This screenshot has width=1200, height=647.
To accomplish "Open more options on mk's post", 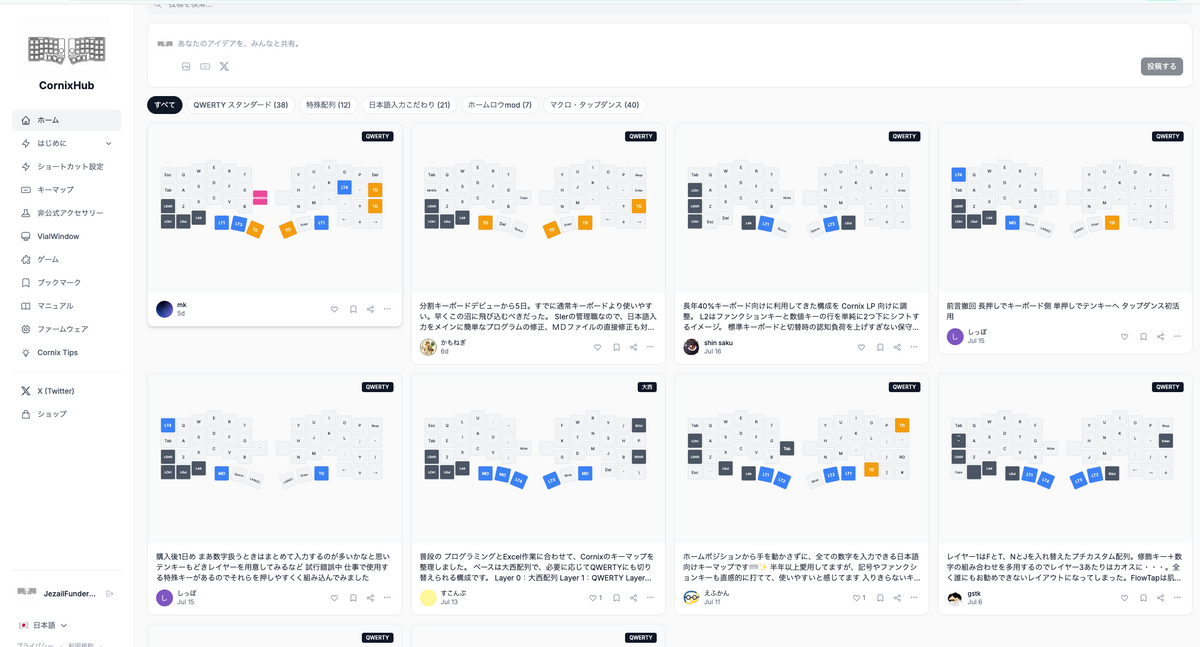I will 387,309.
